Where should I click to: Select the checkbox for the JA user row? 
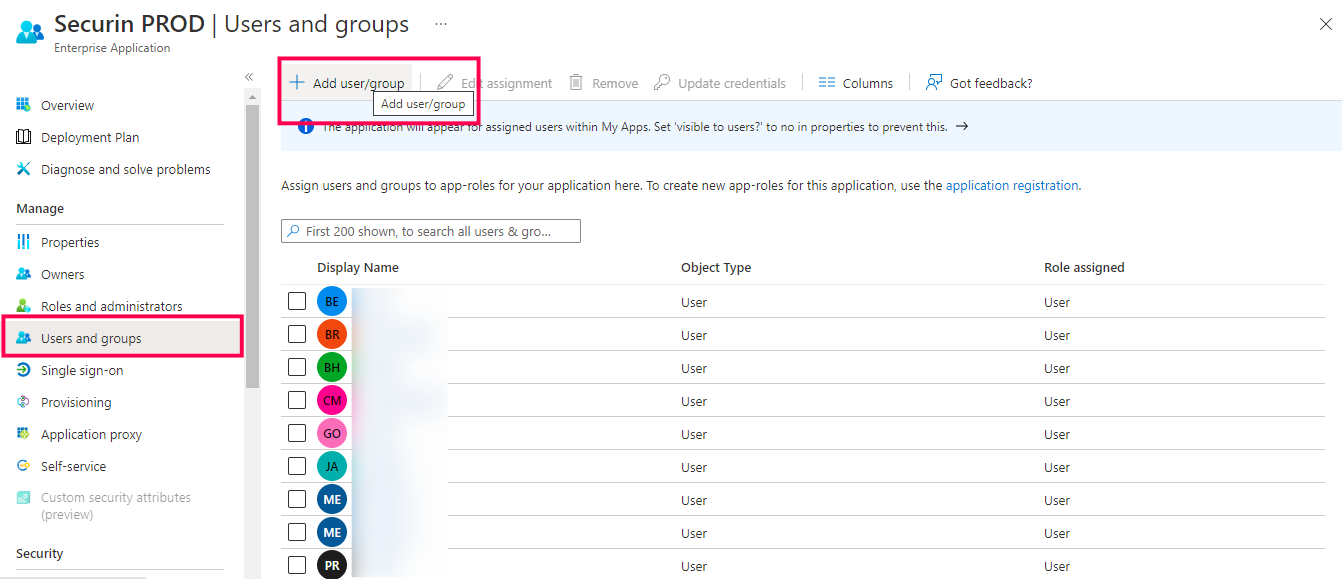(297, 466)
